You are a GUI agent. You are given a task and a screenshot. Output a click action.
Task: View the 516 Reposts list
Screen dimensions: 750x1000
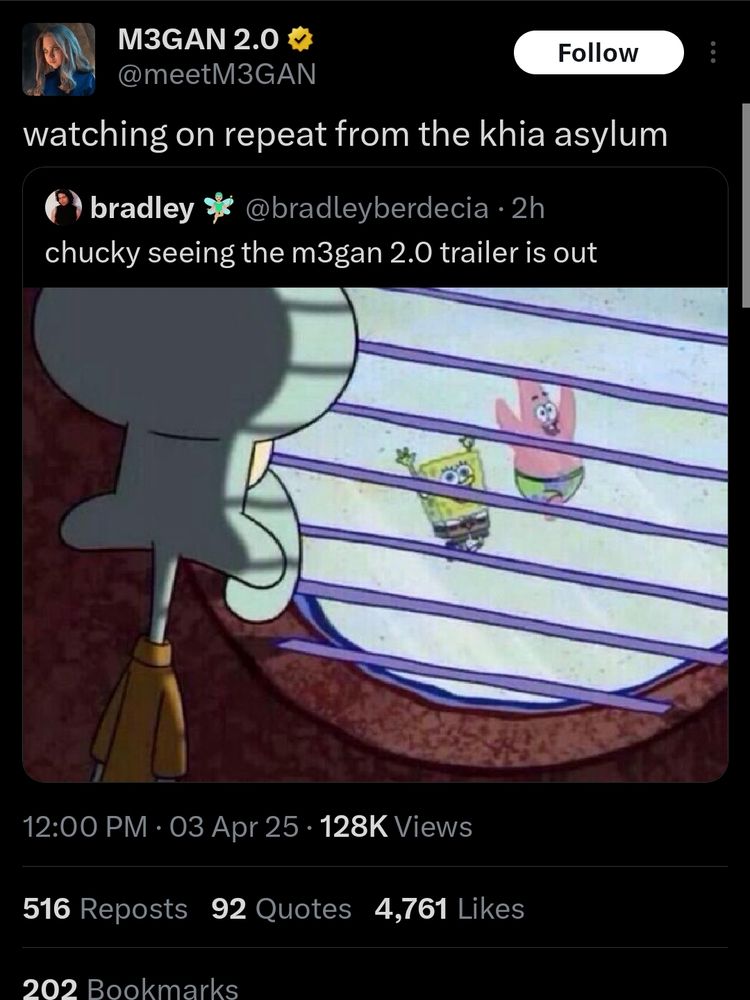pyautogui.click(x=105, y=908)
